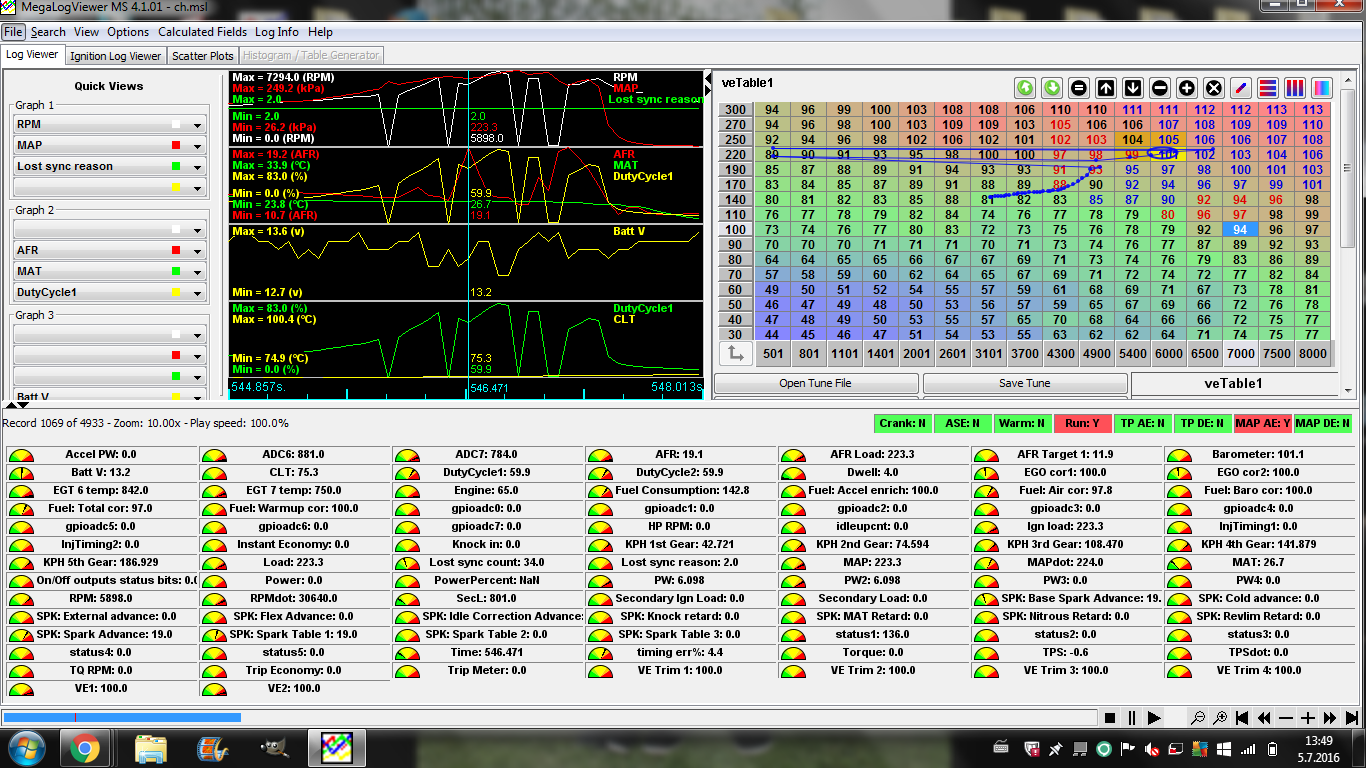
Task: Click the MAP AE: Y status indicator
Action: (x=1263, y=423)
